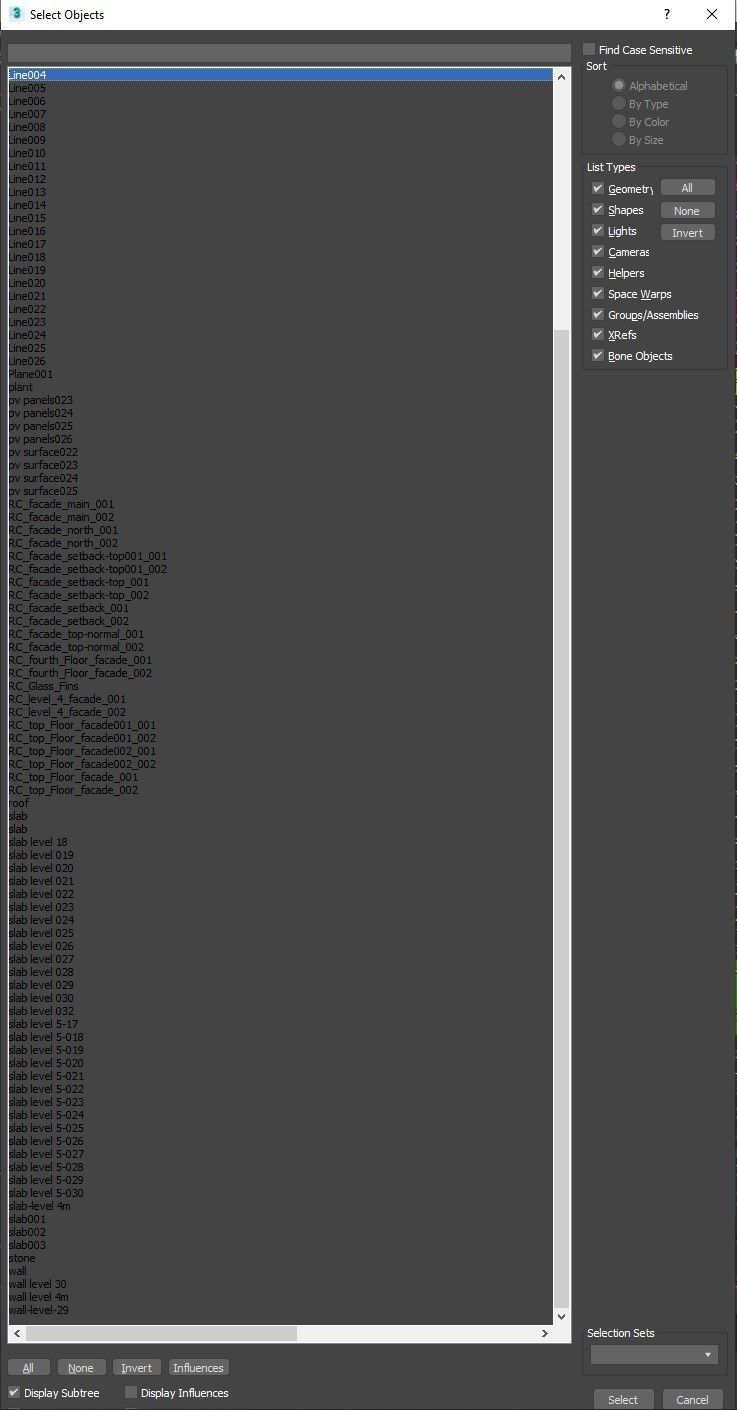Click the horizontal scrollbar thumb

point(161,1333)
